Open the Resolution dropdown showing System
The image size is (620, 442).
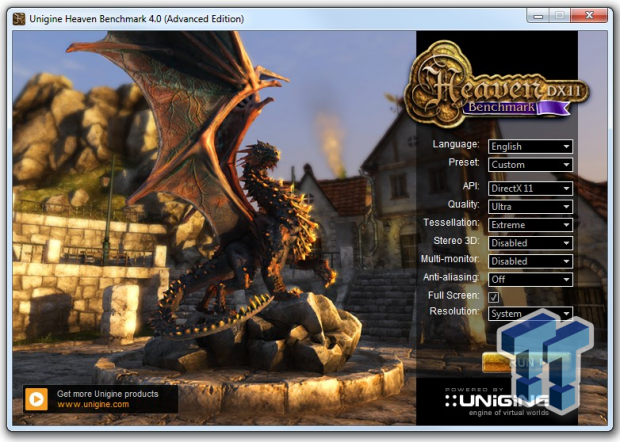[530, 314]
